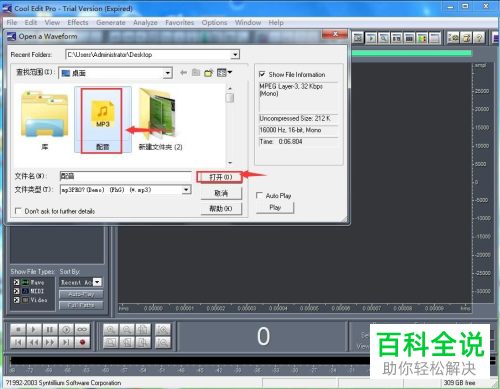
Task: Expand the 查找范围 桌面 dropdown
Action: [168, 73]
